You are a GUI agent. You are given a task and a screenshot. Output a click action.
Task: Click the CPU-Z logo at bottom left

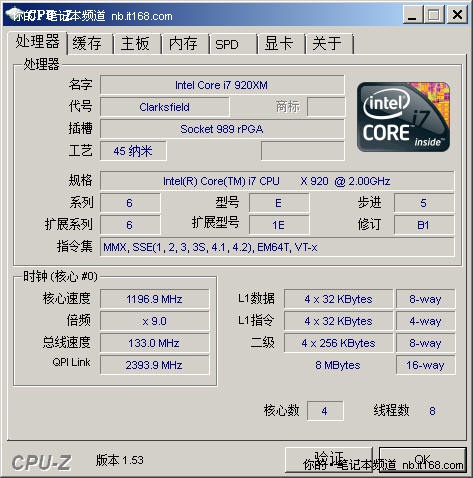click(41, 463)
